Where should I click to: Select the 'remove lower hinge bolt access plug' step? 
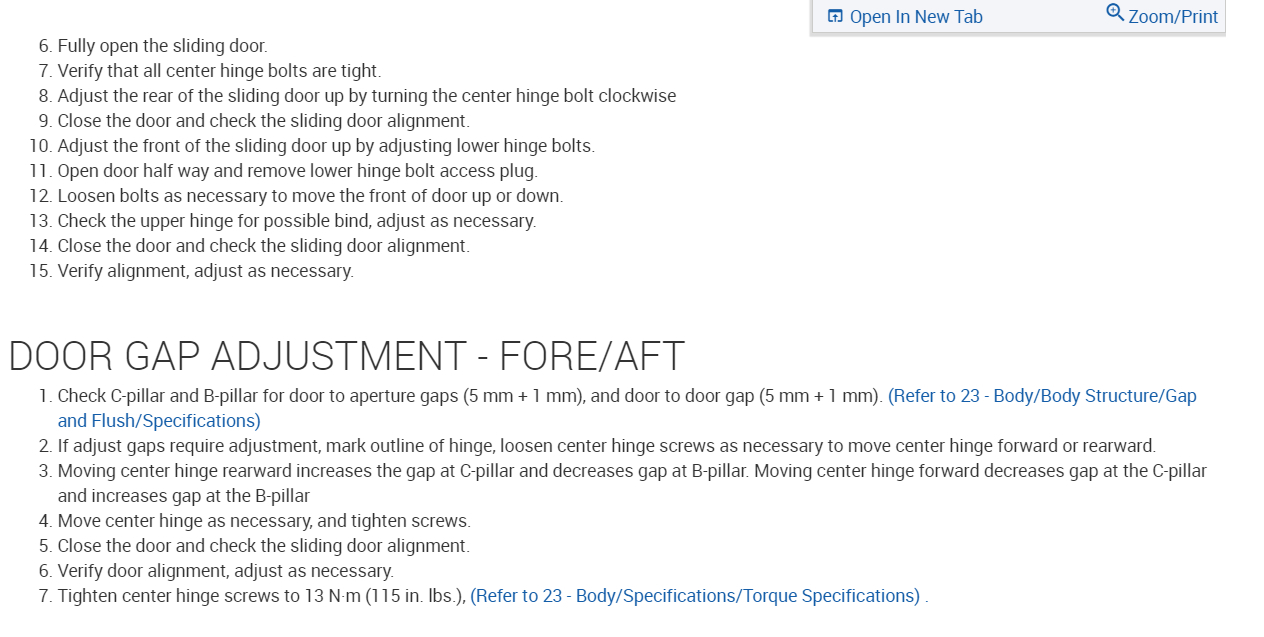pos(297,171)
